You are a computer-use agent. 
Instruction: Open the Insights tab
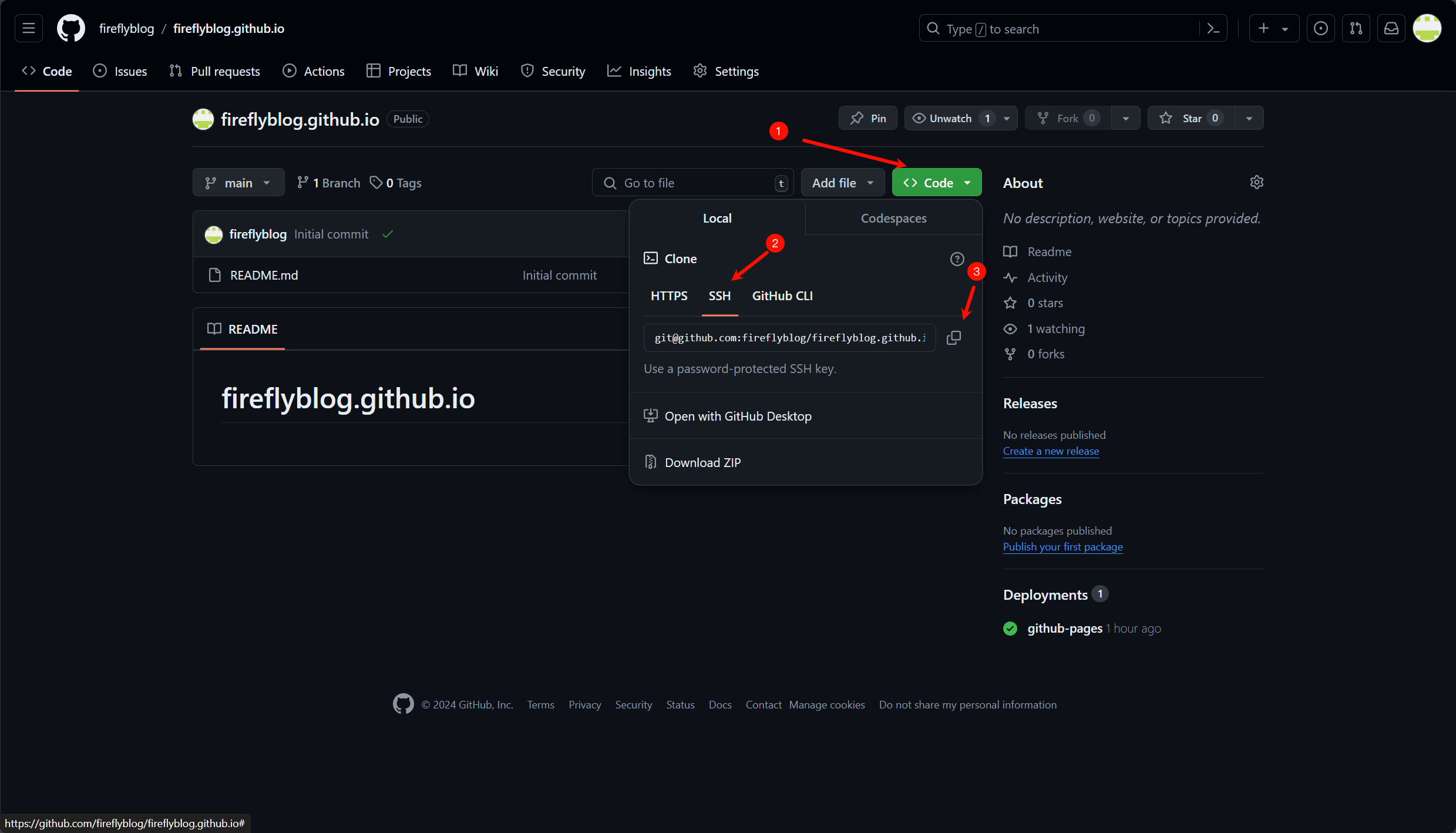(x=639, y=71)
